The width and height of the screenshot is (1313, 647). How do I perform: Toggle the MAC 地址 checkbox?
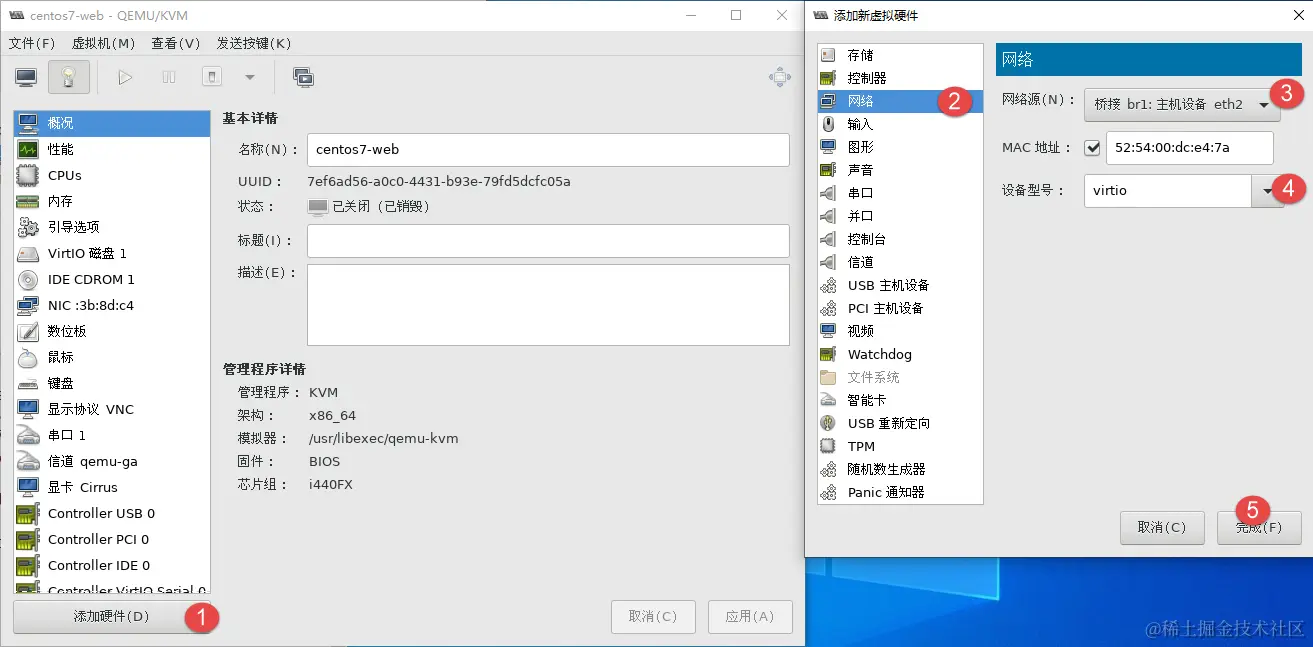tap(1092, 148)
